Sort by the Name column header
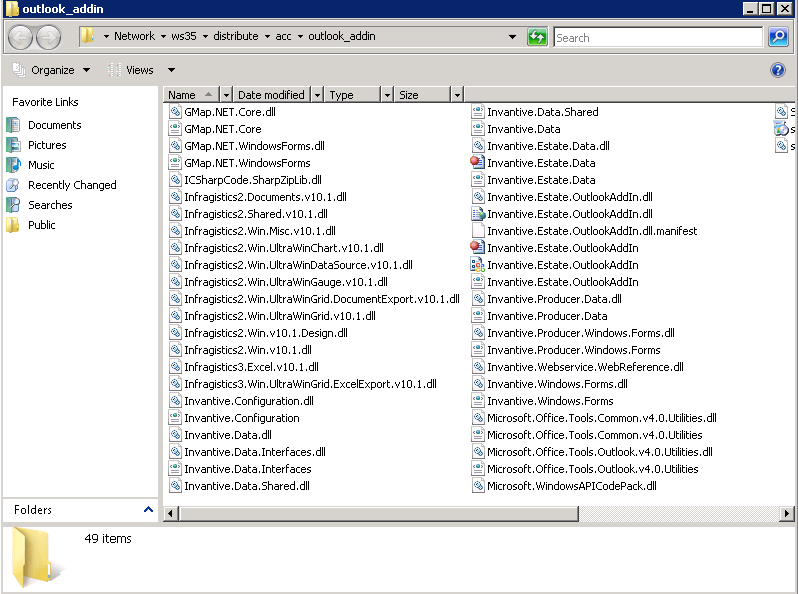This screenshot has height=594, width=798. [191, 95]
